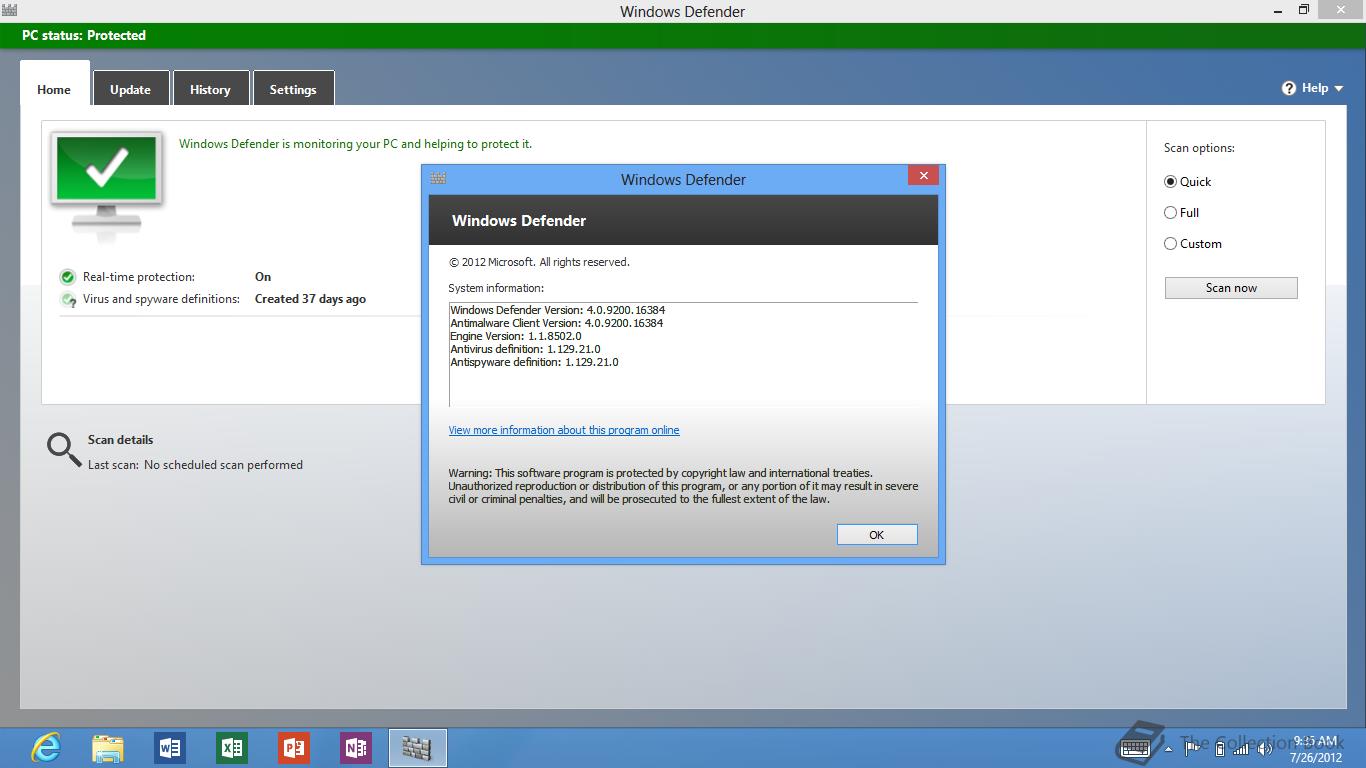The height and width of the screenshot is (768, 1366).
Task: Launch Excel from the taskbar
Action: coord(232,747)
